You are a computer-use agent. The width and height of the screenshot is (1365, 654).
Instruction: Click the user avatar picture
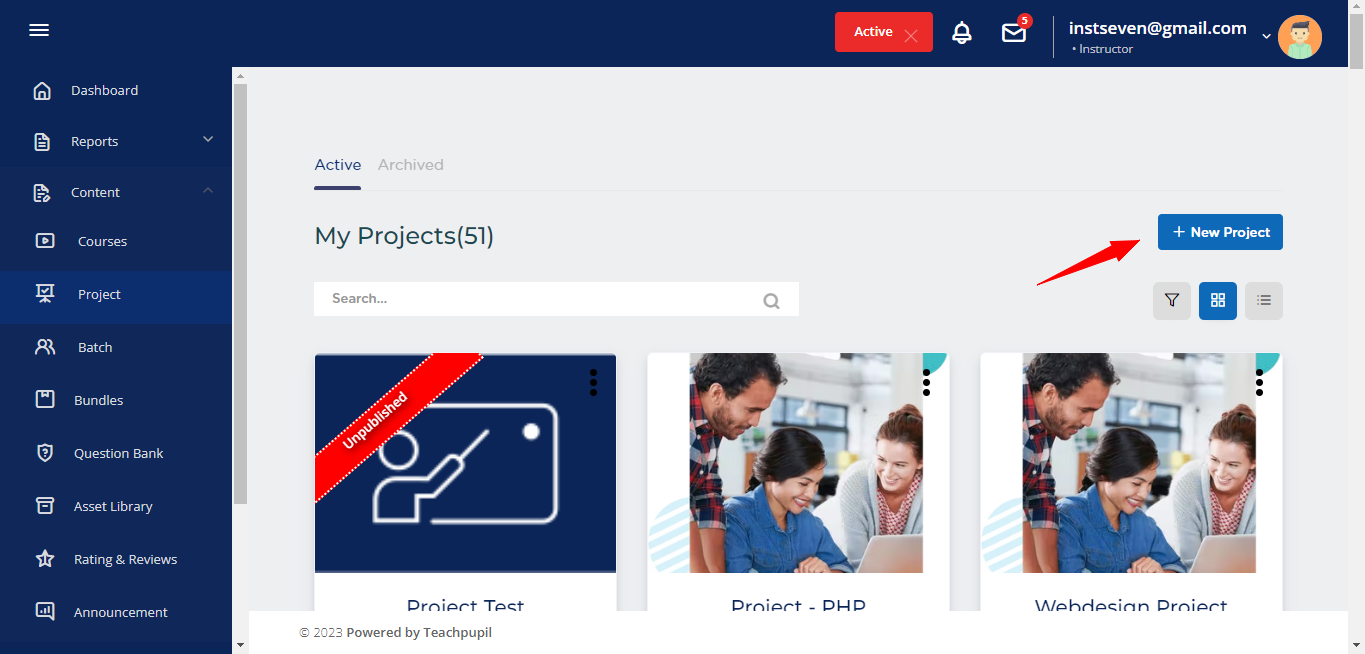1299,37
